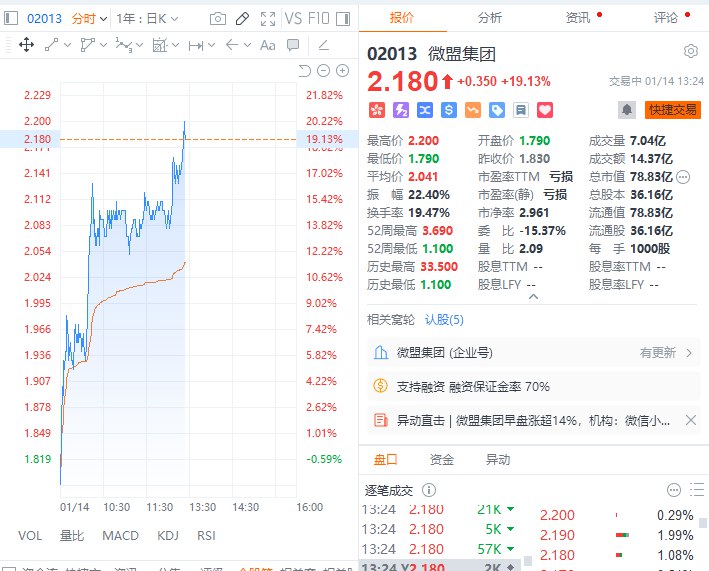
Task: Open the 异动直击 news headline
Action: [533, 421]
